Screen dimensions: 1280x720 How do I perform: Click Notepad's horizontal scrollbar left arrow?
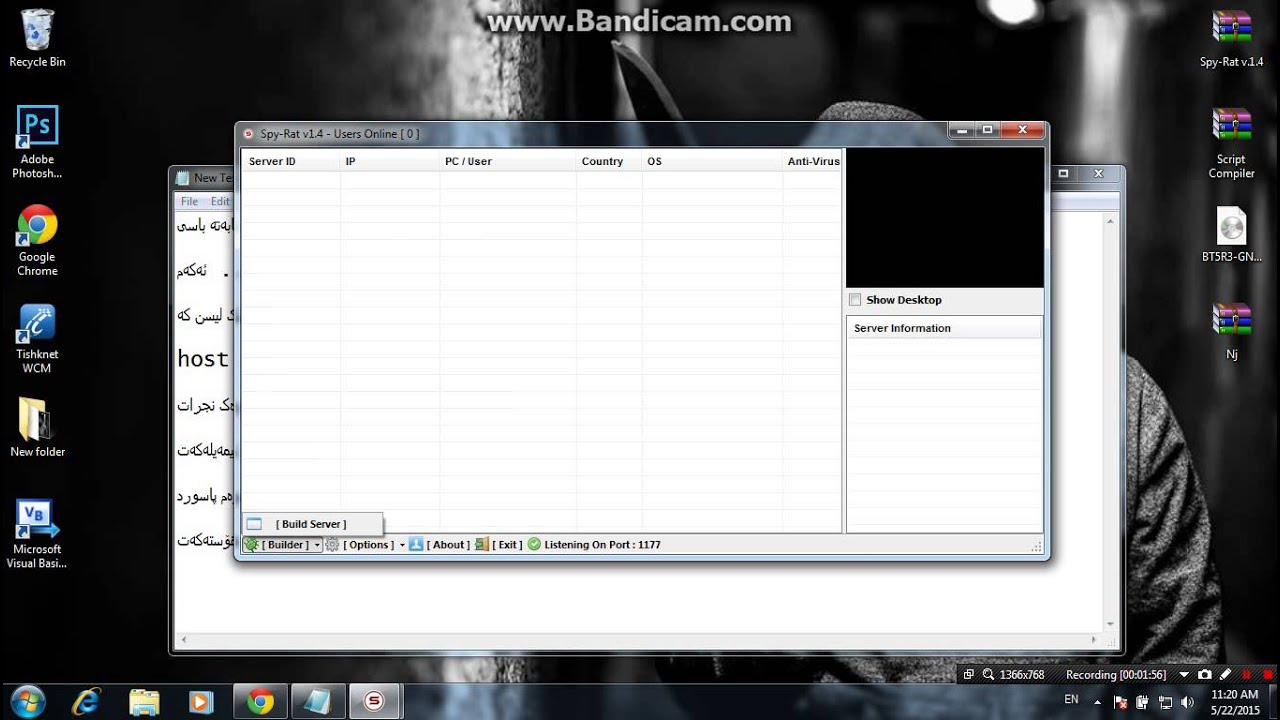pyautogui.click(x=183, y=639)
